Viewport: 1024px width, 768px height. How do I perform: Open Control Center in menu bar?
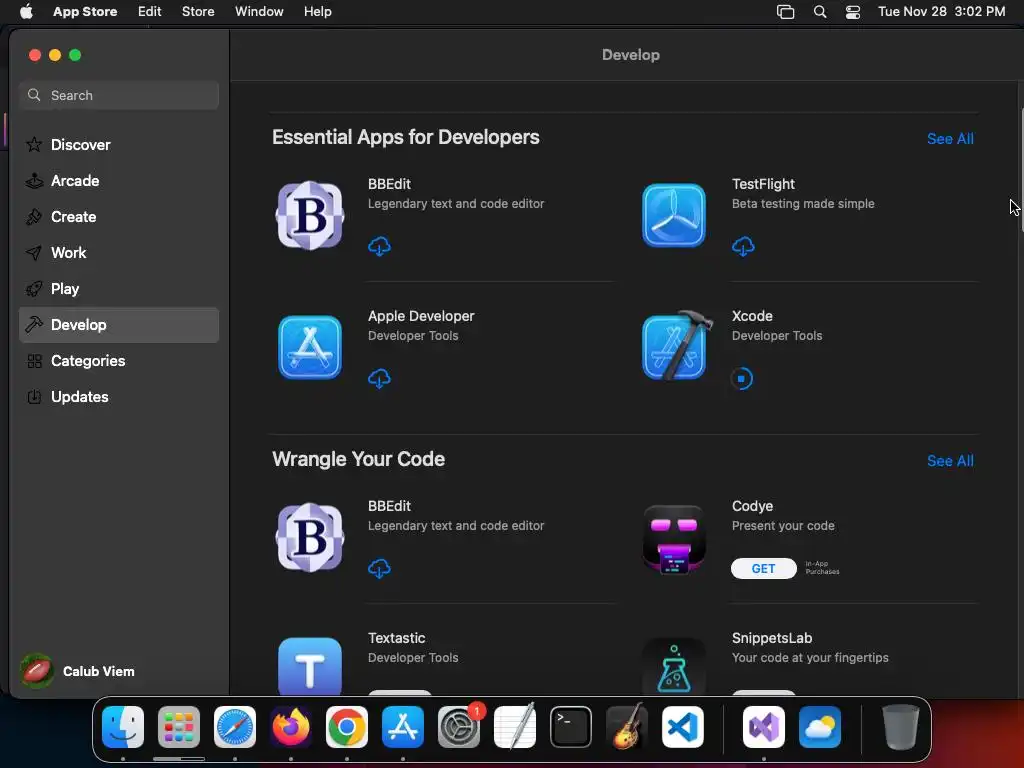[852, 12]
